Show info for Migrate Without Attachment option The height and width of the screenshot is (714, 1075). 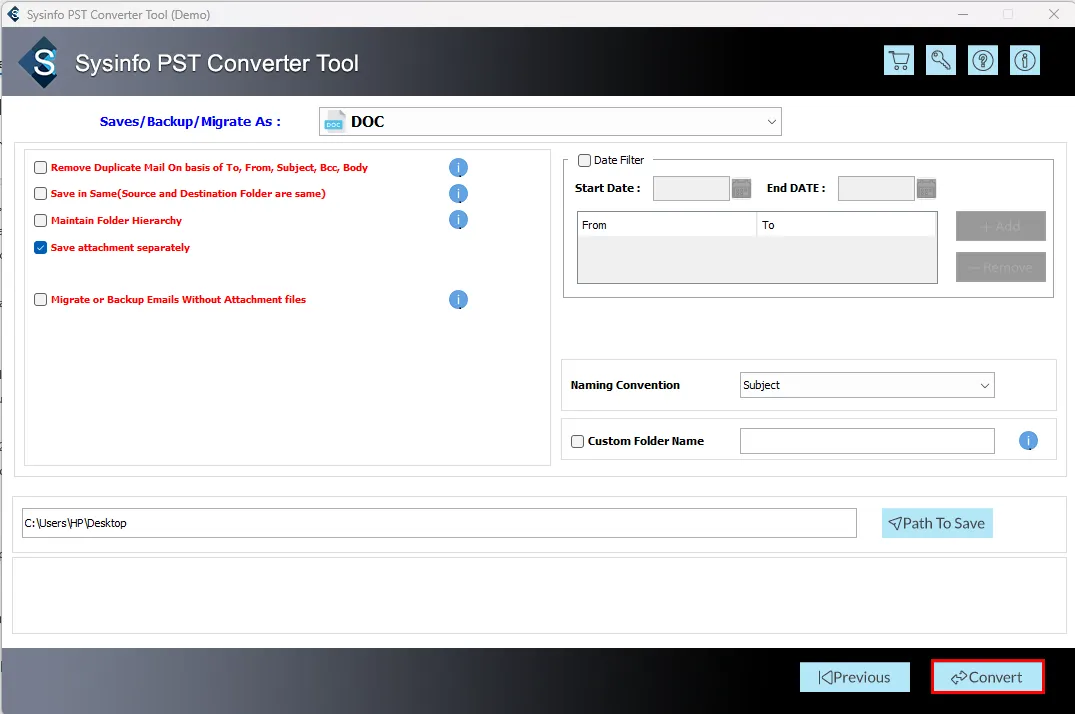tap(458, 300)
